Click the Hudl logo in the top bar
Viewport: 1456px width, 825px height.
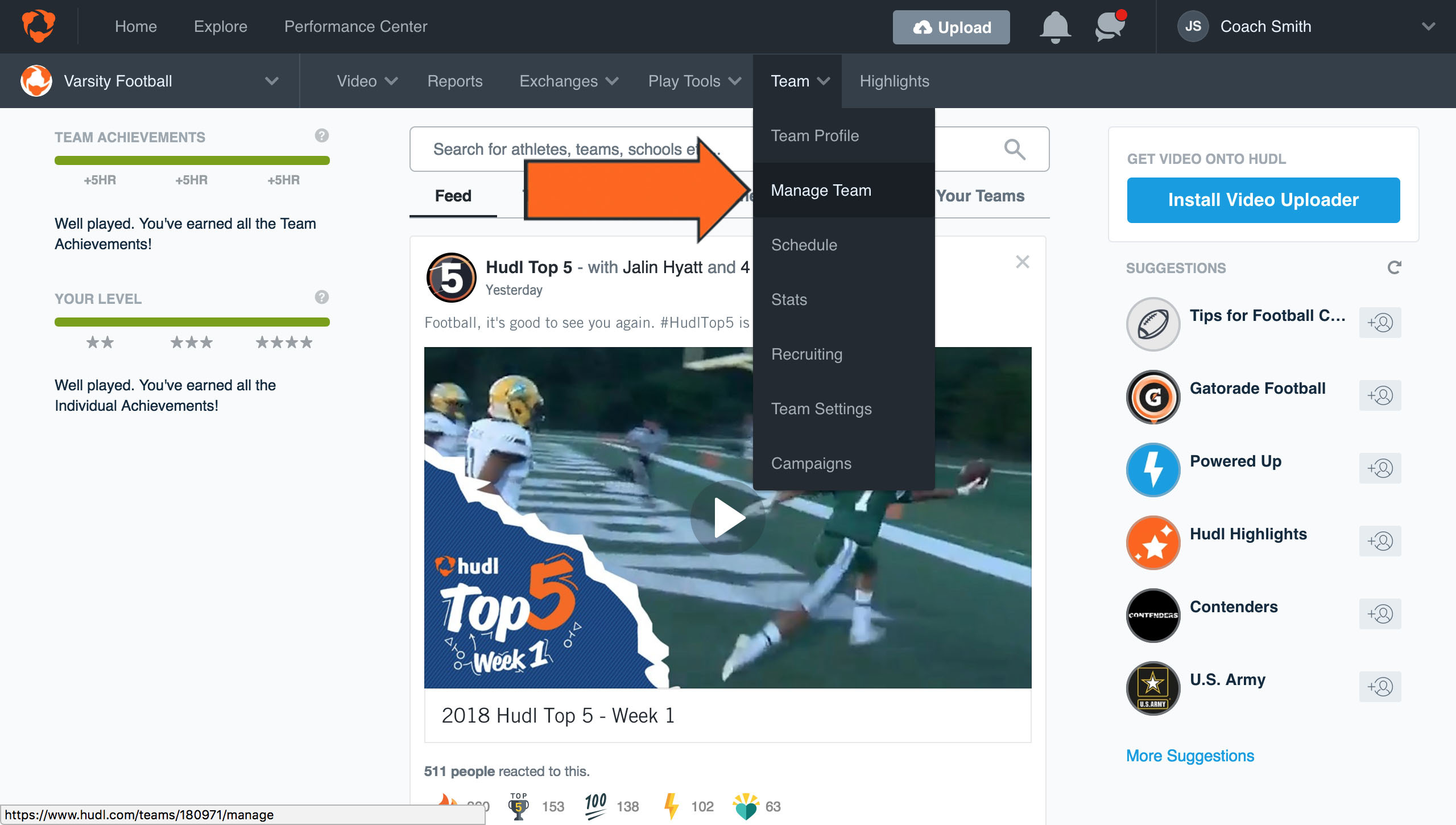coord(39,26)
